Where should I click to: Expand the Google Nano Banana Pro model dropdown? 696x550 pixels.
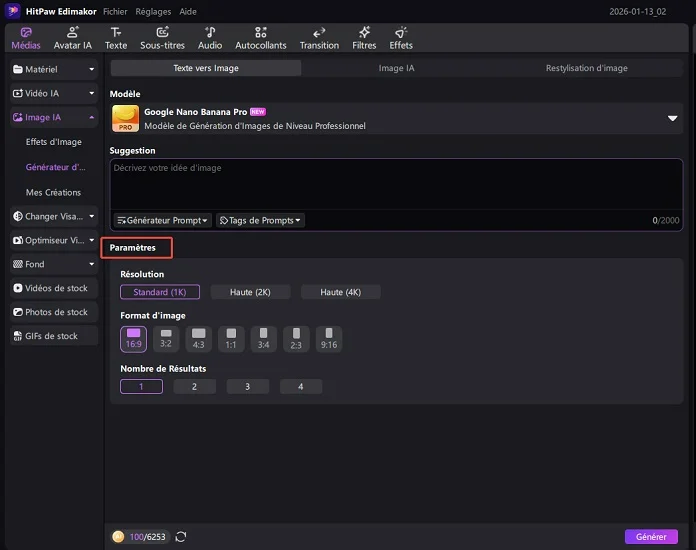[x=672, y=118]
